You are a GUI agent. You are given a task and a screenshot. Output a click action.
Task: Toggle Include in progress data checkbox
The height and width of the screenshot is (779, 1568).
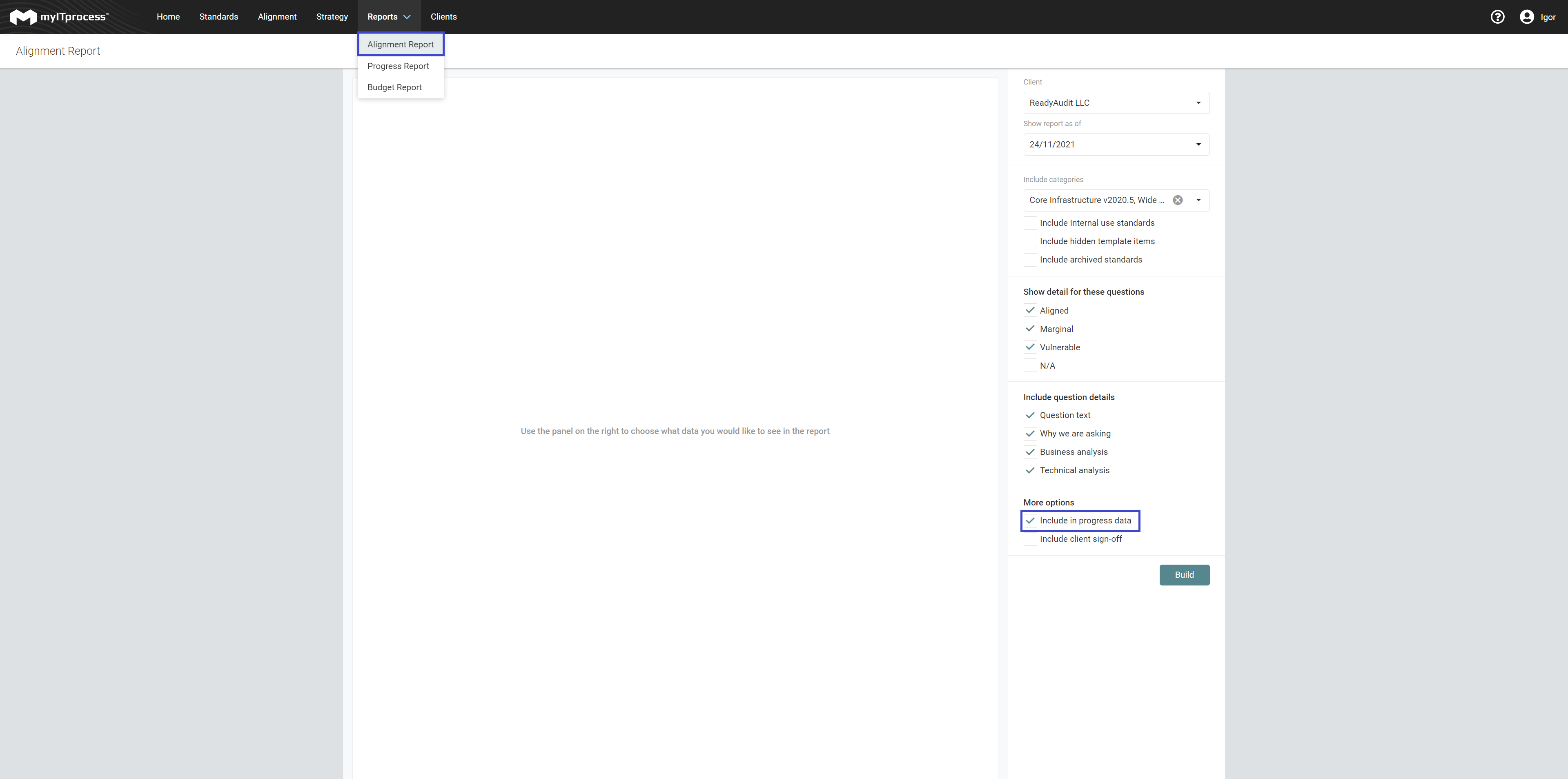(x=1030, y=521)
